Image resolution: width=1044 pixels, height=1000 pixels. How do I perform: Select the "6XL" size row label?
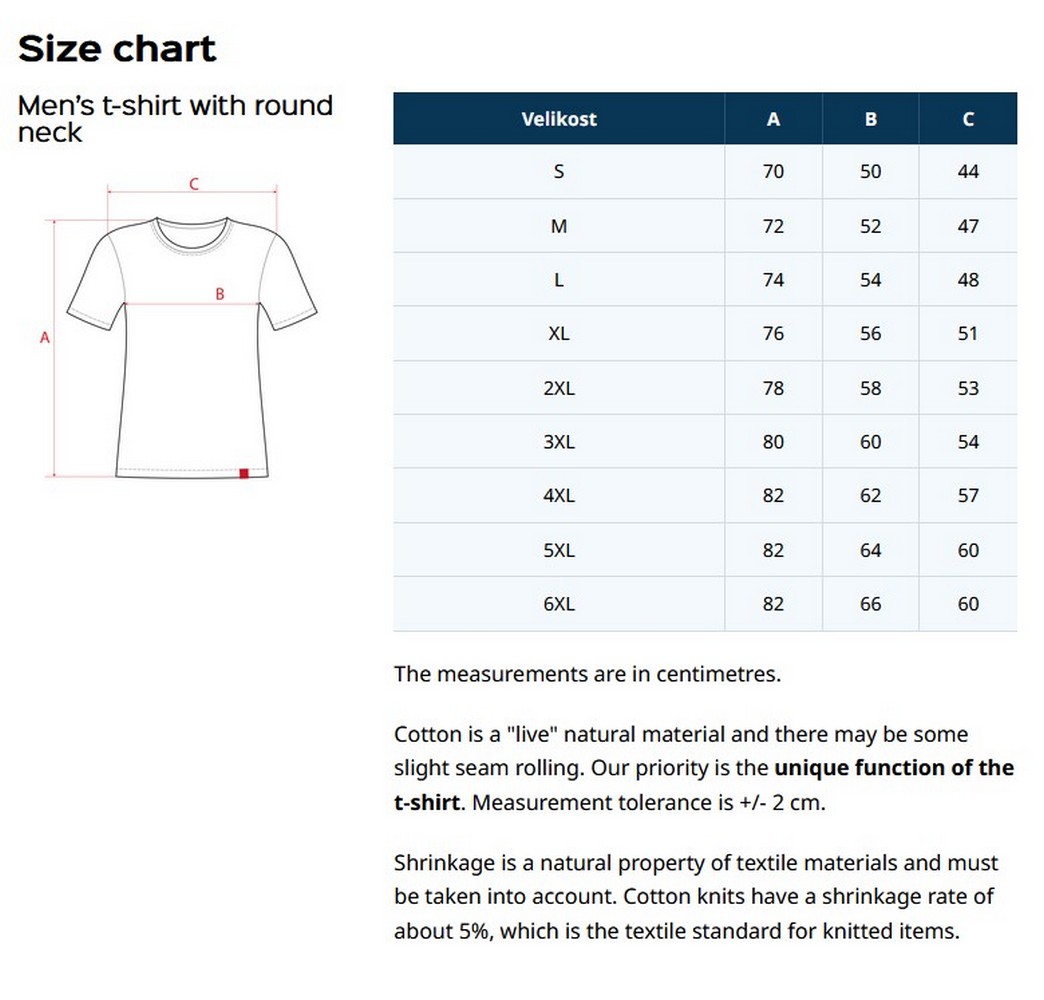559,604
